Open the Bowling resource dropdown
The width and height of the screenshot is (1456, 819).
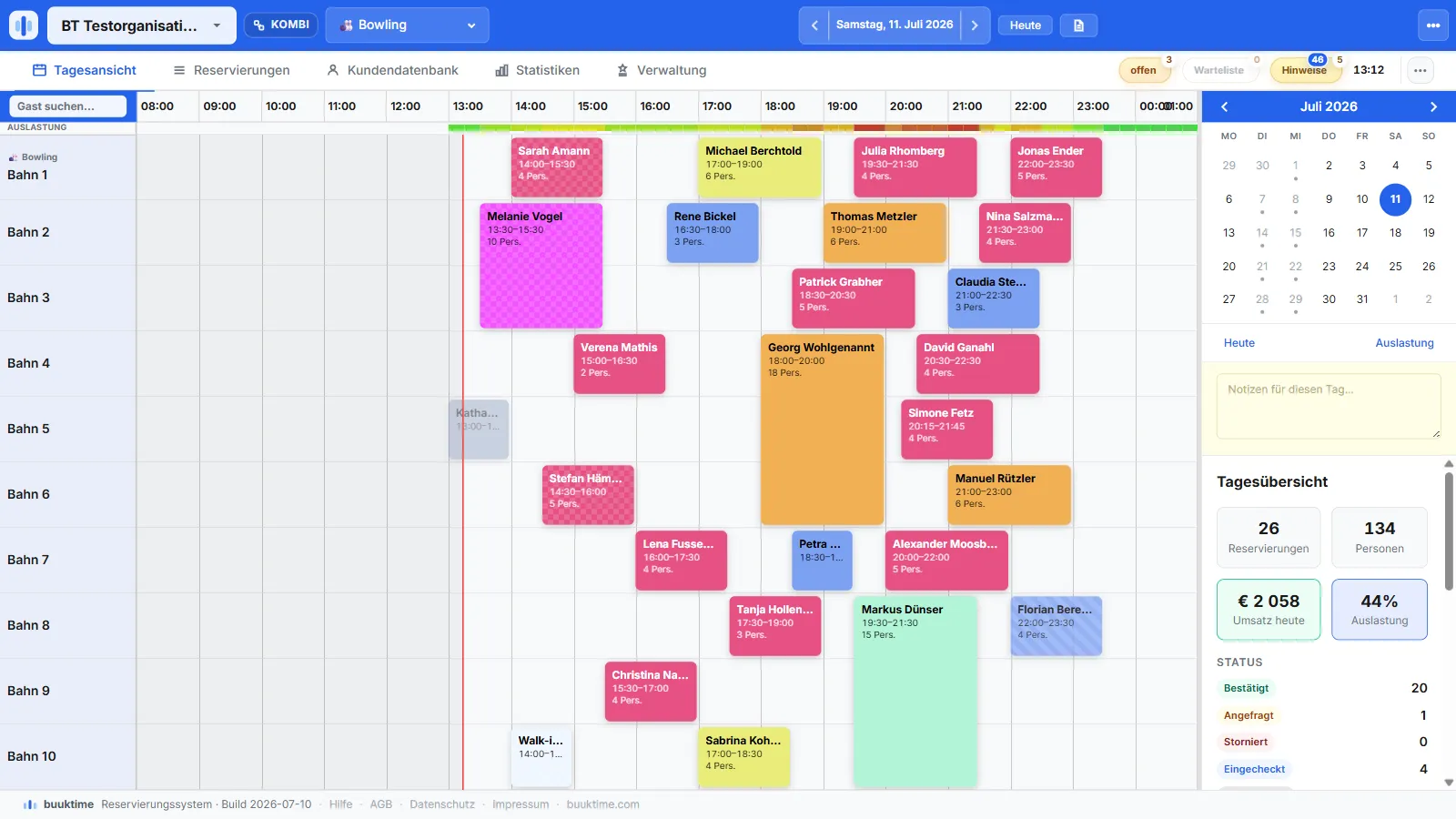407,25
